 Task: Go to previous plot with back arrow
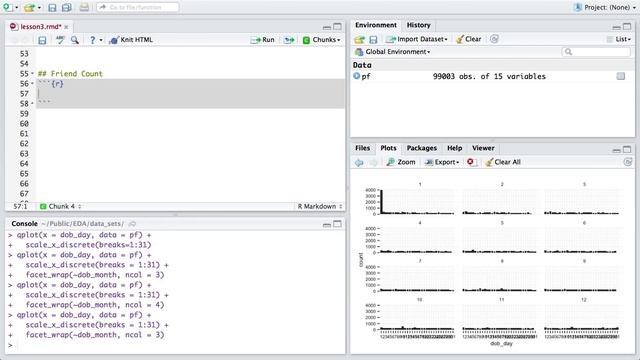coord(359,162)
